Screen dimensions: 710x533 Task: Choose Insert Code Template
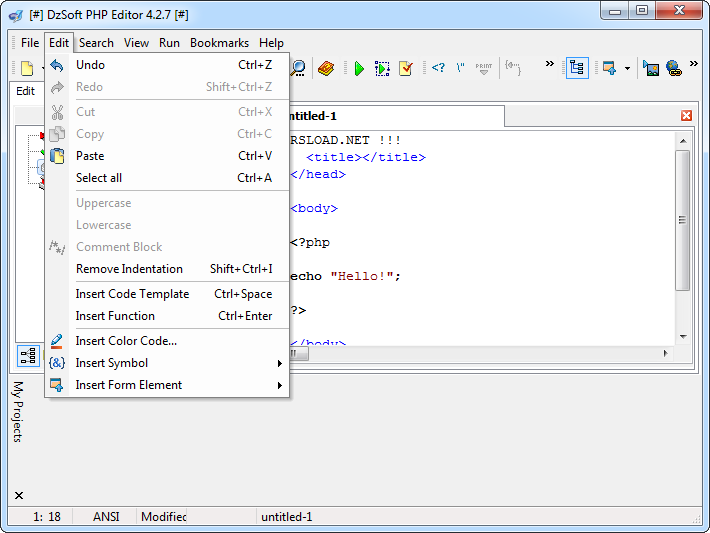(167, 294)
